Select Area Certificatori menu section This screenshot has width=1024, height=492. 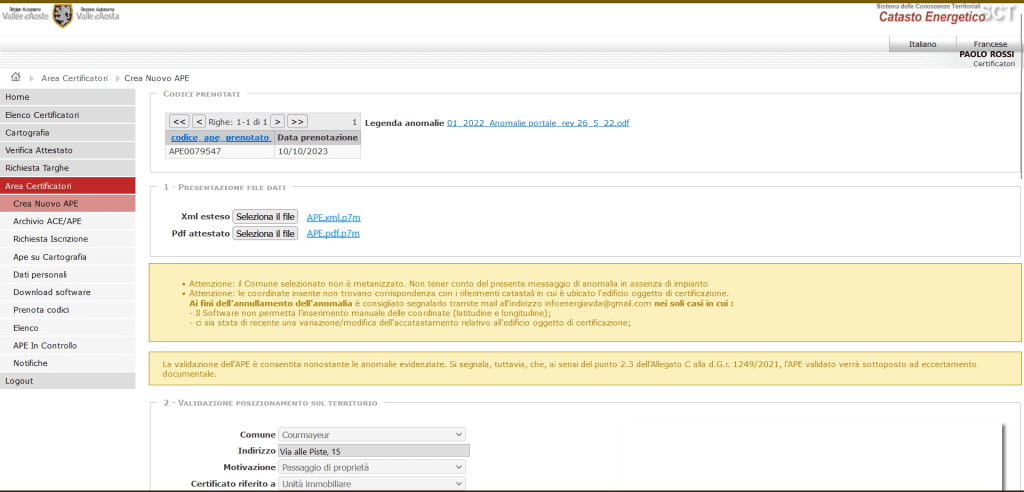(x=68, y=186)
